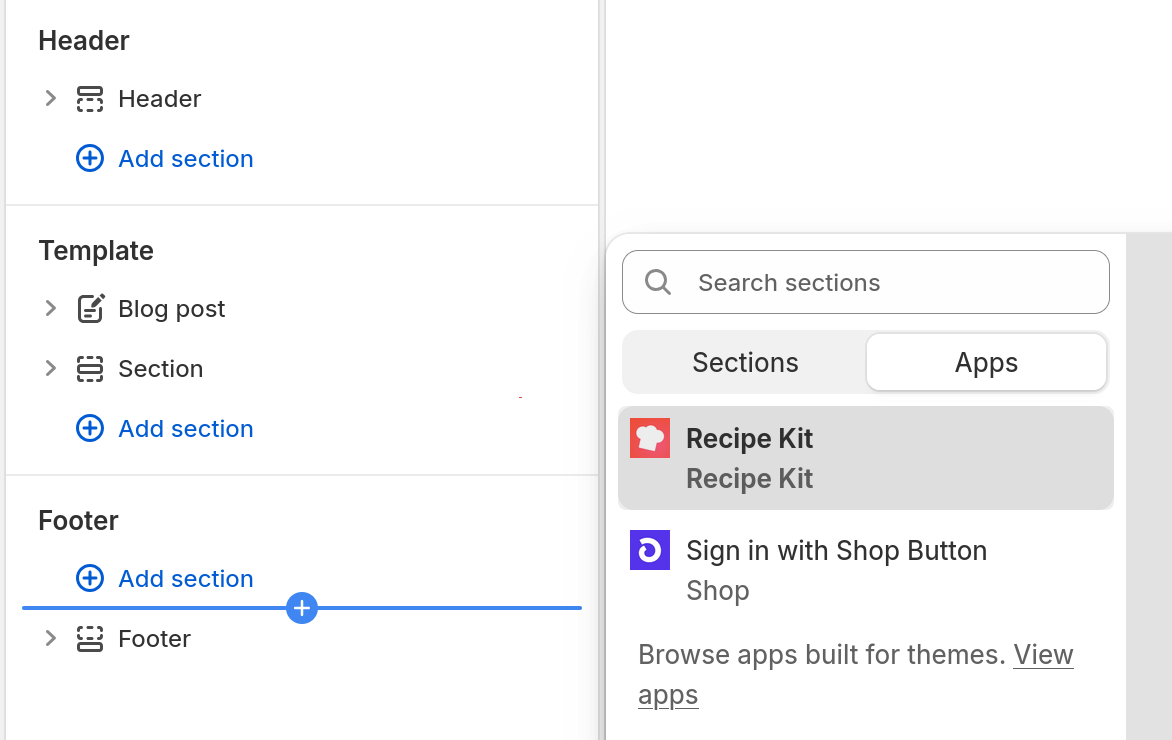Click the Header section layout icon
This screenshot has height=740, width=1172.
click(x=90, y=99)
